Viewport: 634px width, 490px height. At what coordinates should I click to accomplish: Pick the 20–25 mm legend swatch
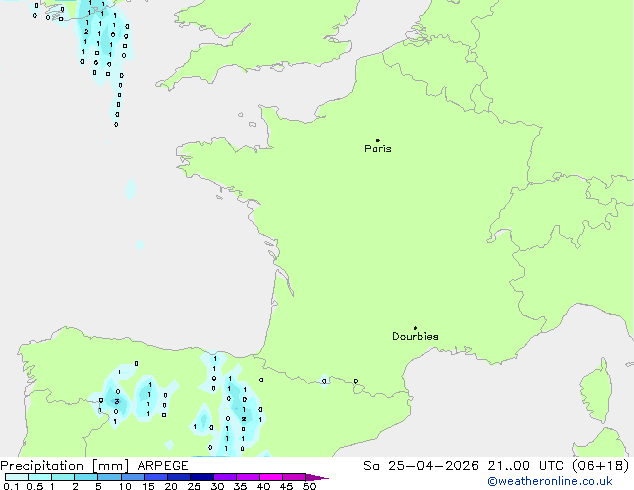pyautogui.click(x=179, y=477)
